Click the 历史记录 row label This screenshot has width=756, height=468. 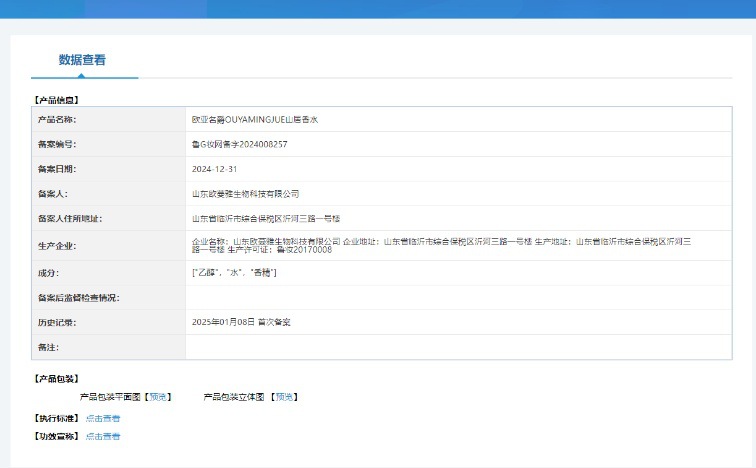[x=57, y=322]
